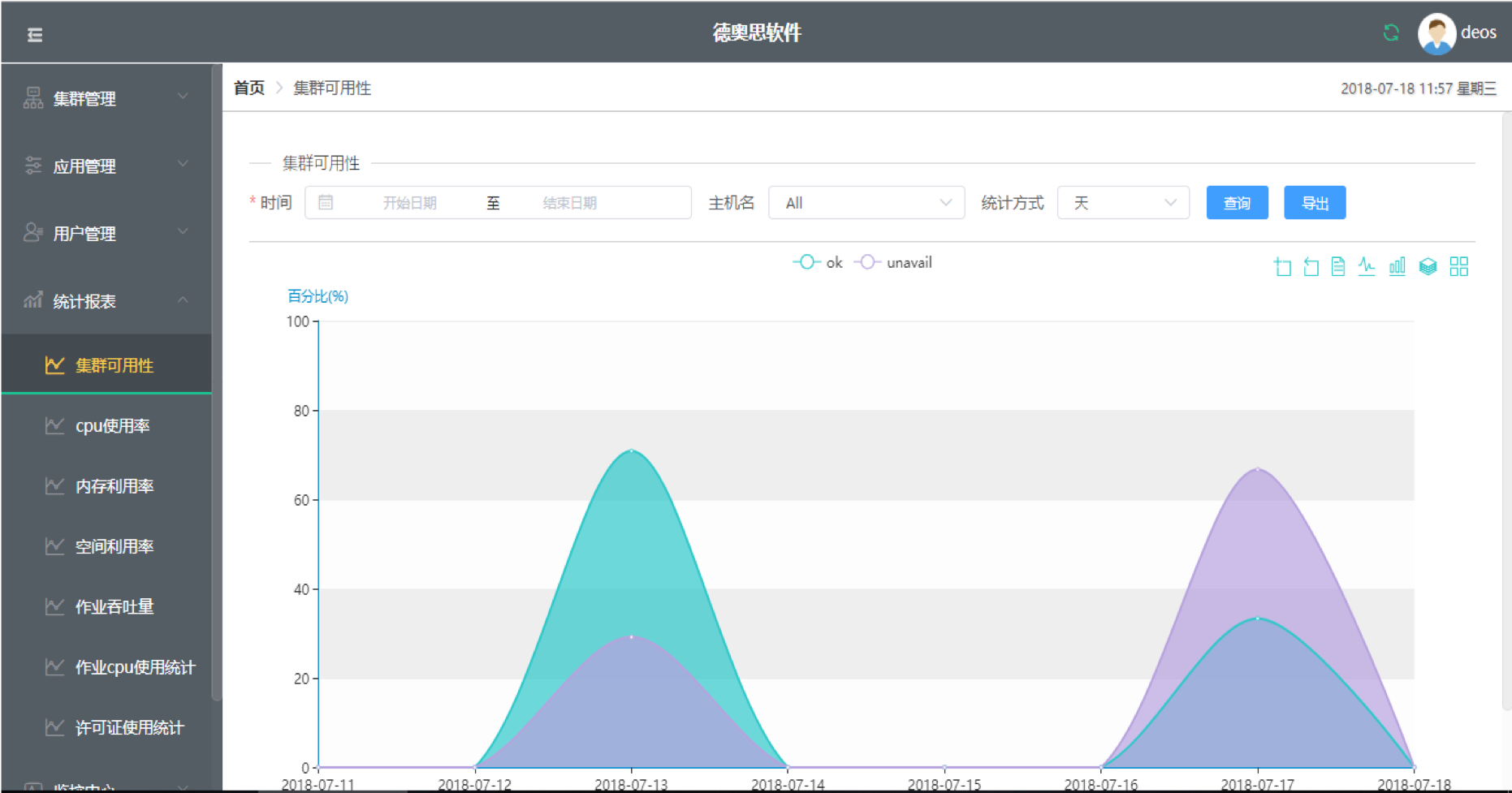Toggle the unavail series in legend
This screenshot has height=793, width=1512.
pyautogui.click(x=892, y=262)
